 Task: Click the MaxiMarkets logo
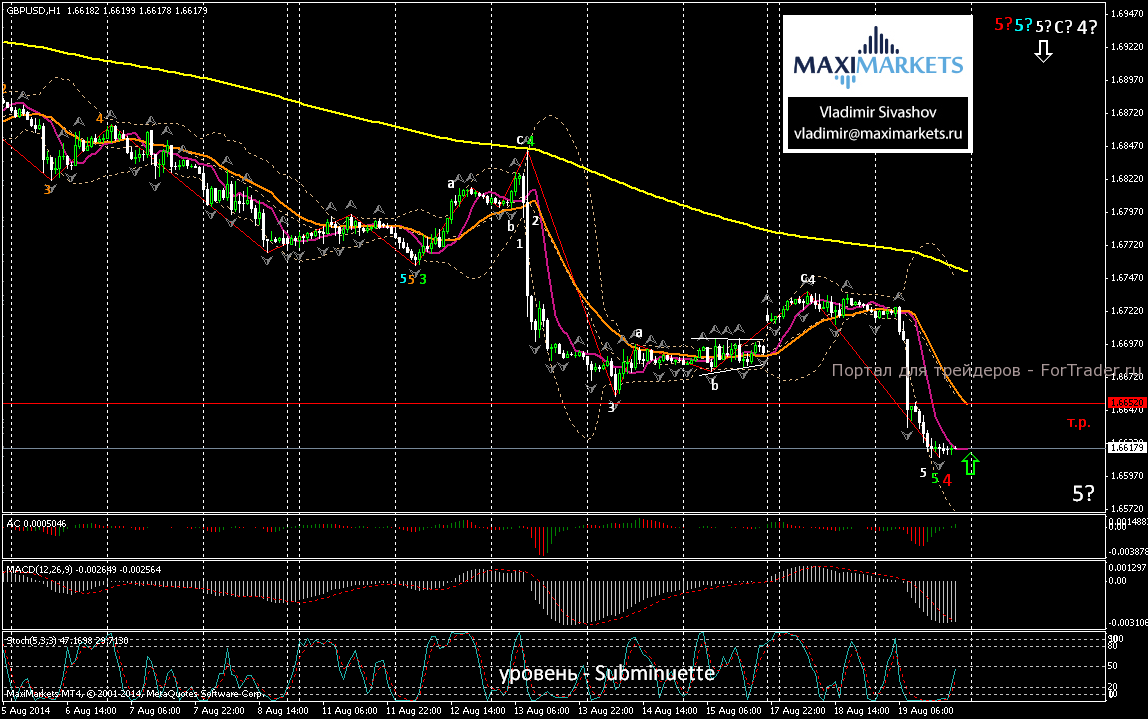[877, 55]
